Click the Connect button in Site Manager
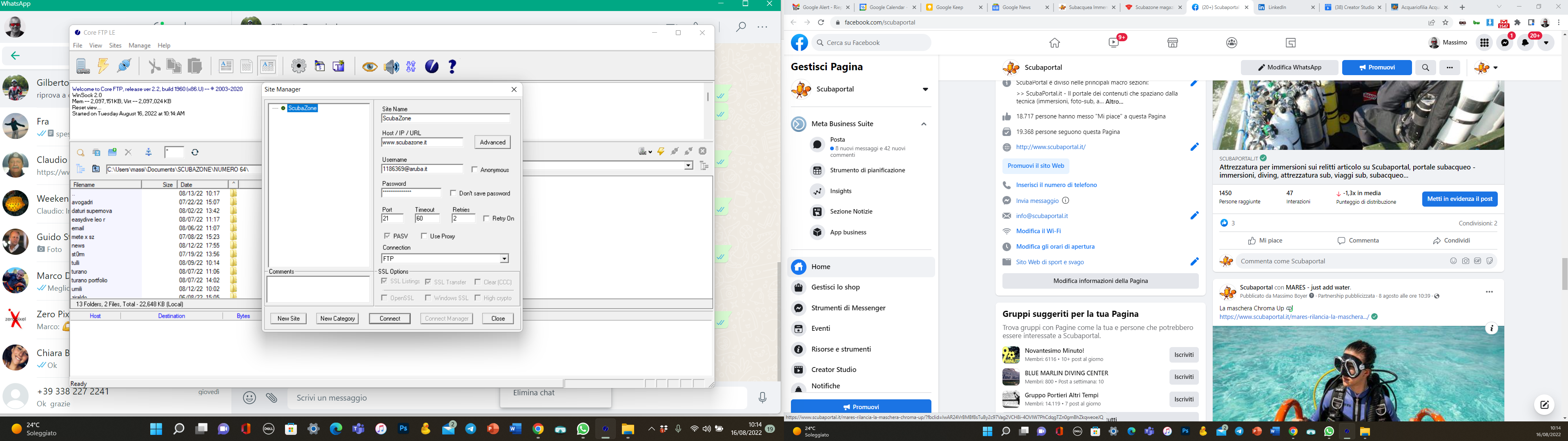 tap(390, 318)
